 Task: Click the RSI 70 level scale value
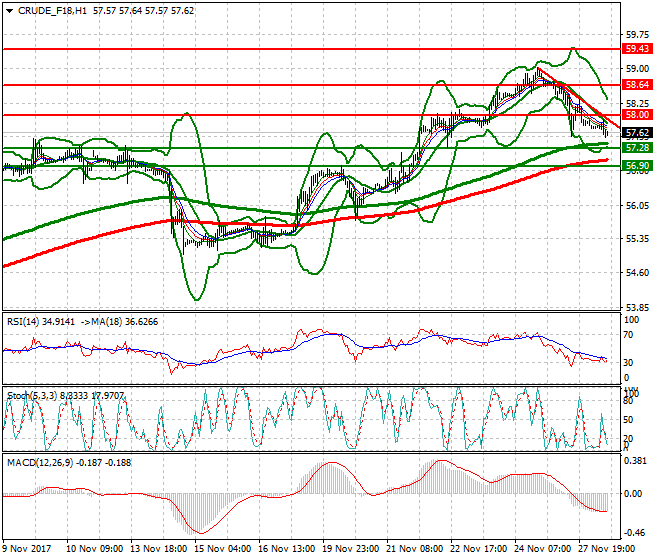coord(628,335)
